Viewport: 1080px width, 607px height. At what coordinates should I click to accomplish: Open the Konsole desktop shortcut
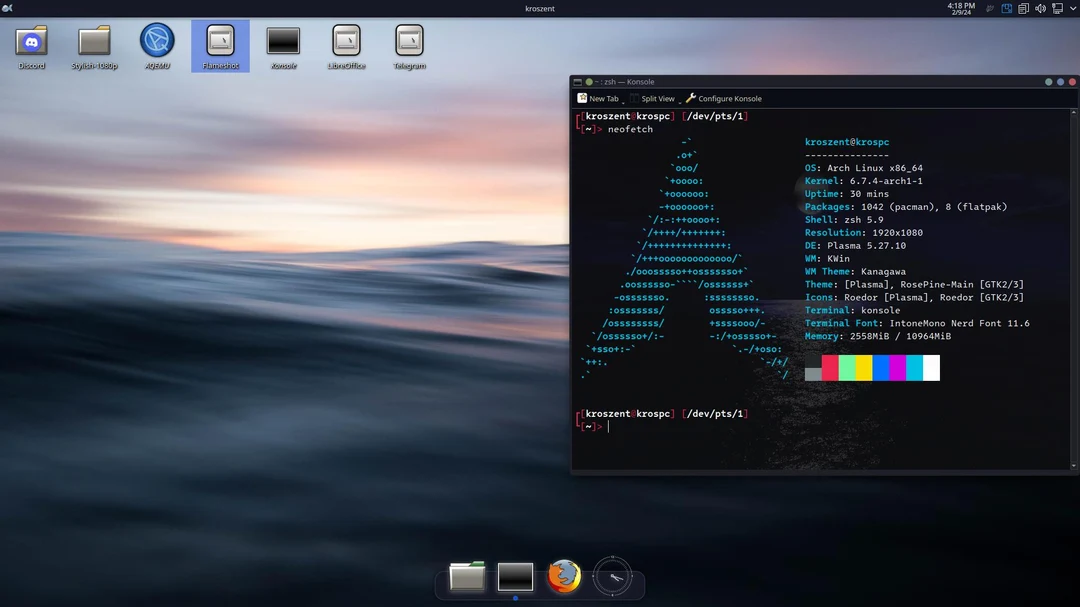click(283, 46)
